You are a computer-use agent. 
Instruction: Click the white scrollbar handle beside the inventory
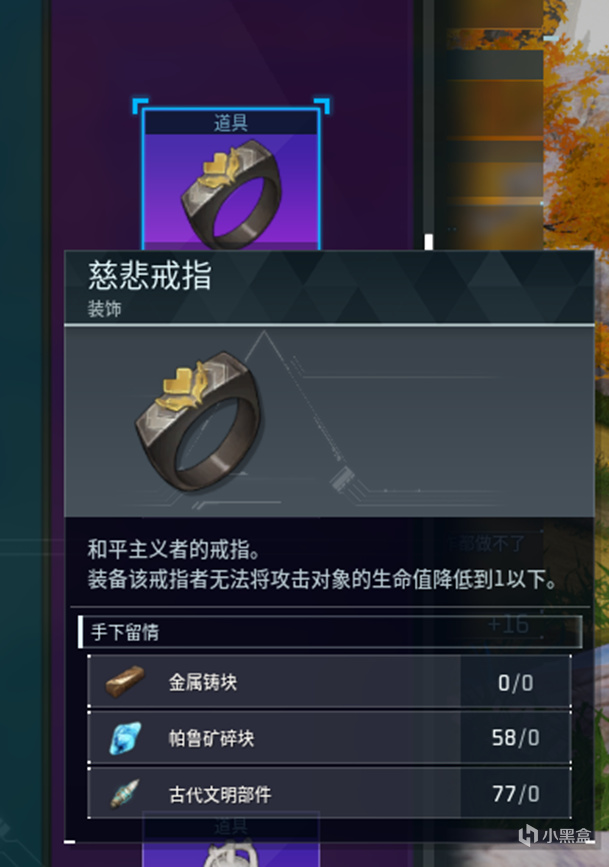click(x=429, y=242)
